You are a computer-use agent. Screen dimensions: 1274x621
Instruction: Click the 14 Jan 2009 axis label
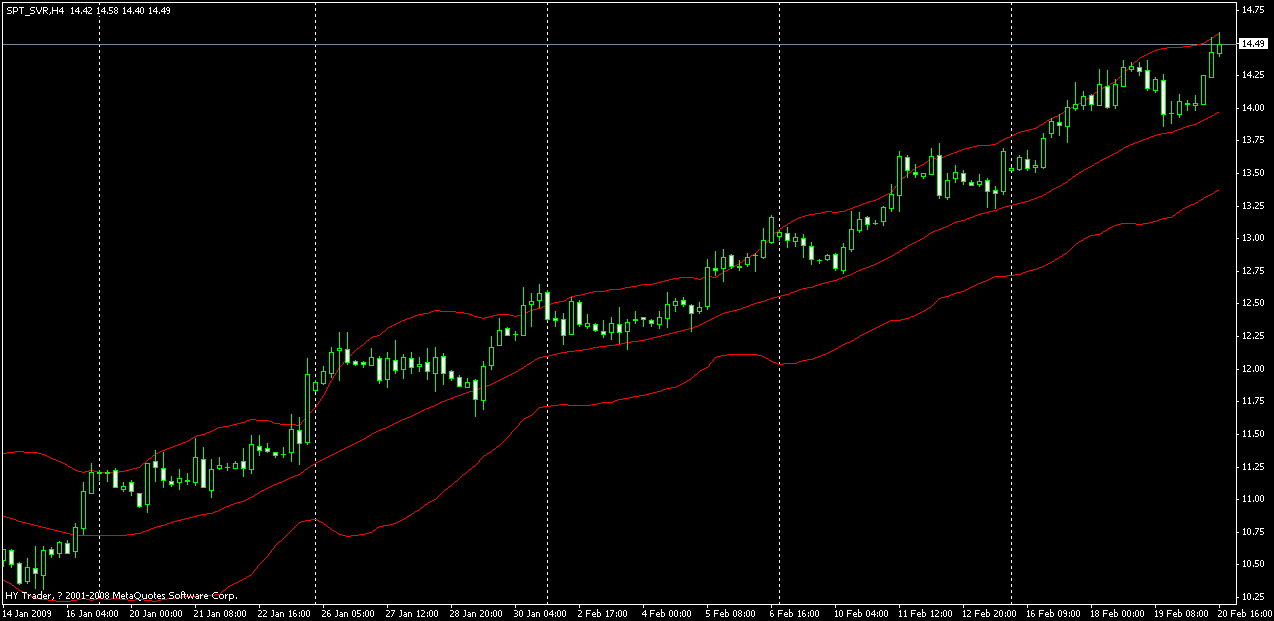point(25,613)
